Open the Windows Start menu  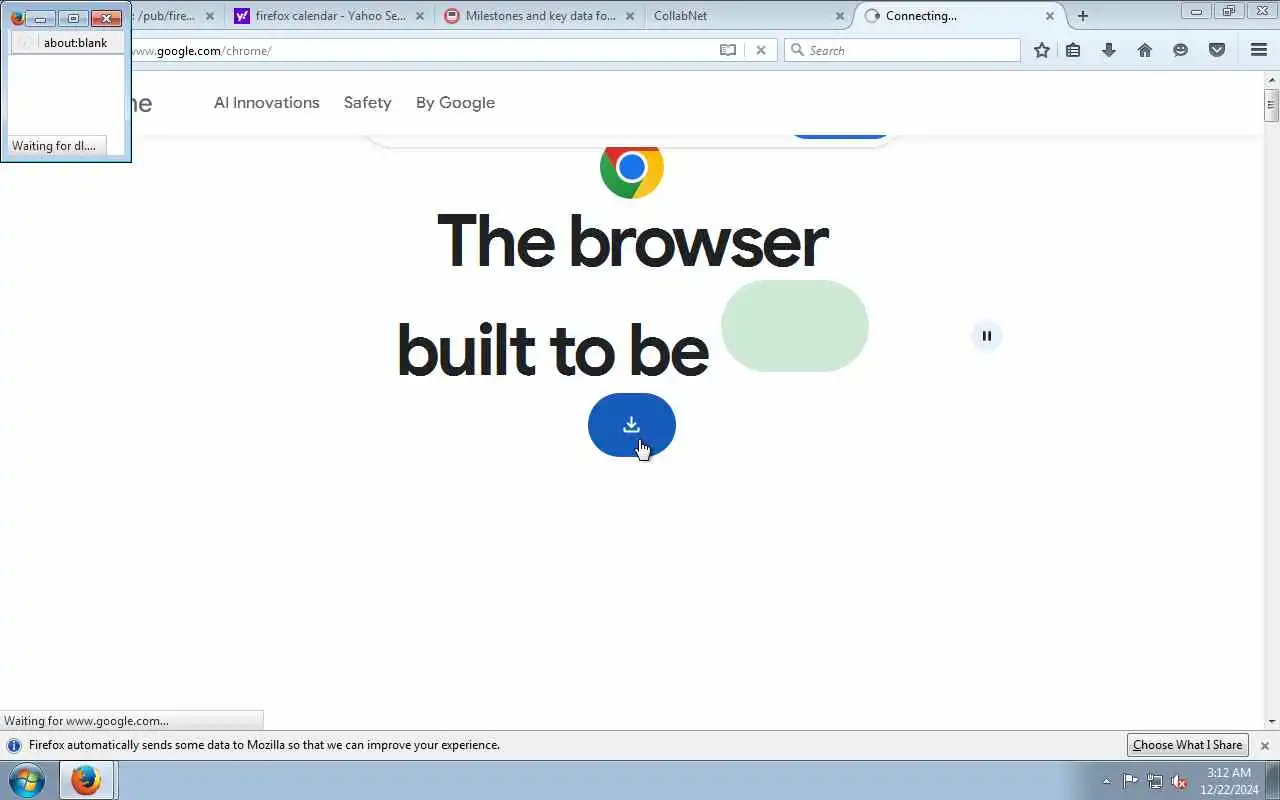click(26, 780)
